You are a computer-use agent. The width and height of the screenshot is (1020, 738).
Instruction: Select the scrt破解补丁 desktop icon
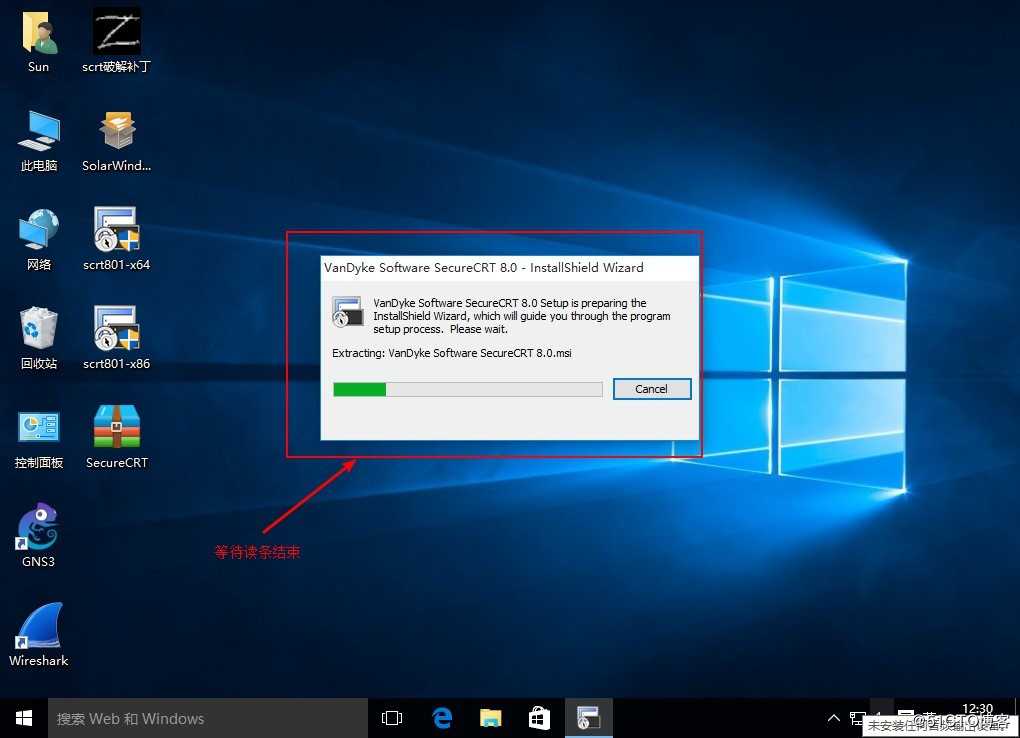pos(116,39)
